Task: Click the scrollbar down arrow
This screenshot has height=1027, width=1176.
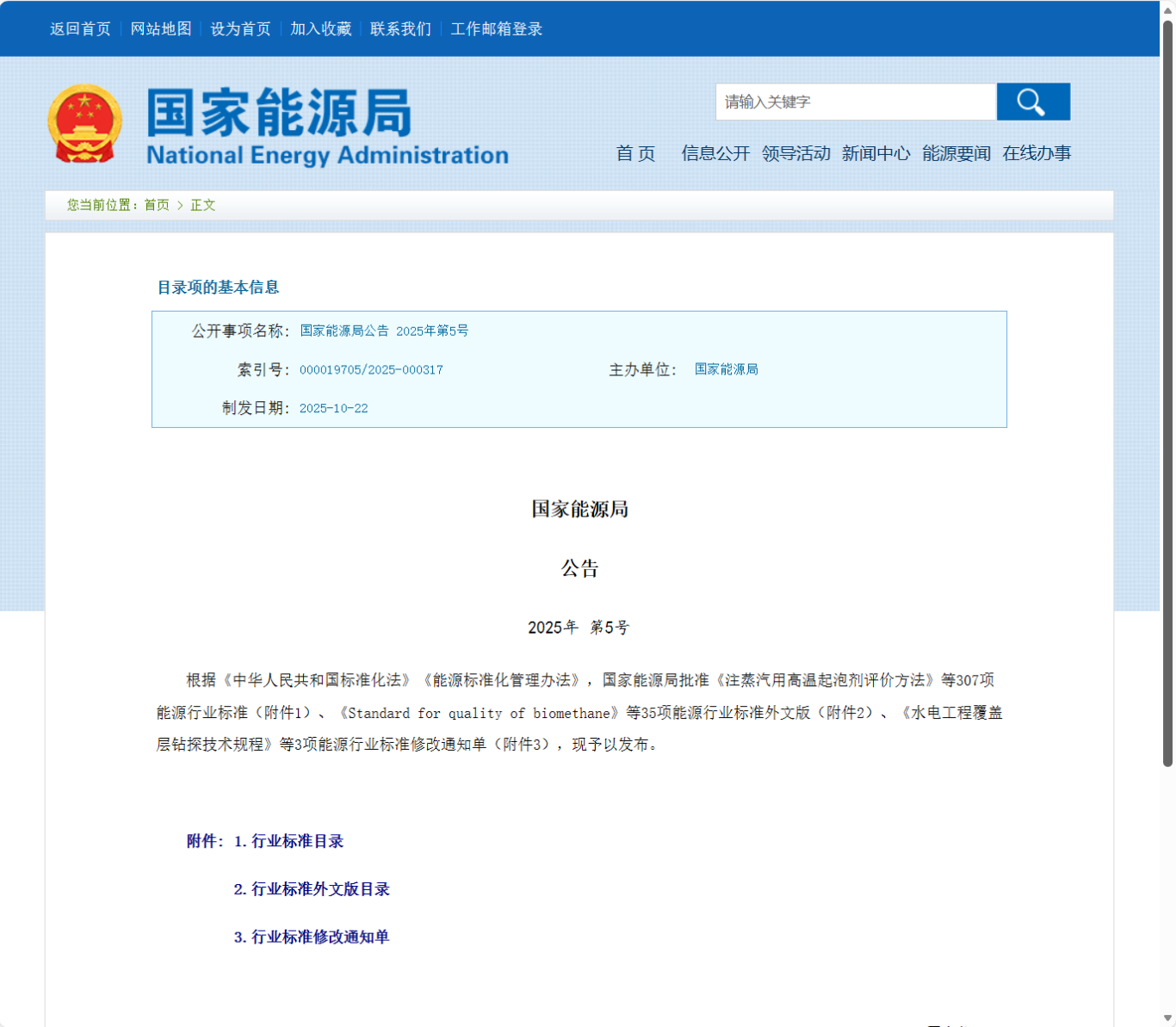Action: 1168,1016
